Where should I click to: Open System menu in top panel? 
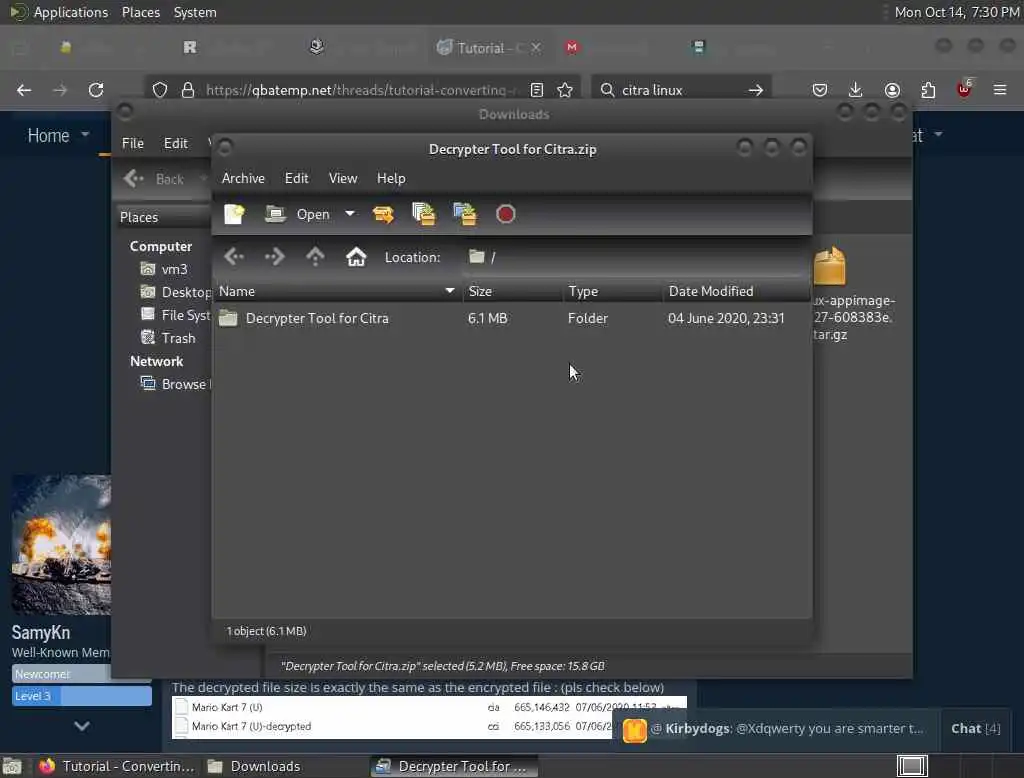tap(195, 12)
